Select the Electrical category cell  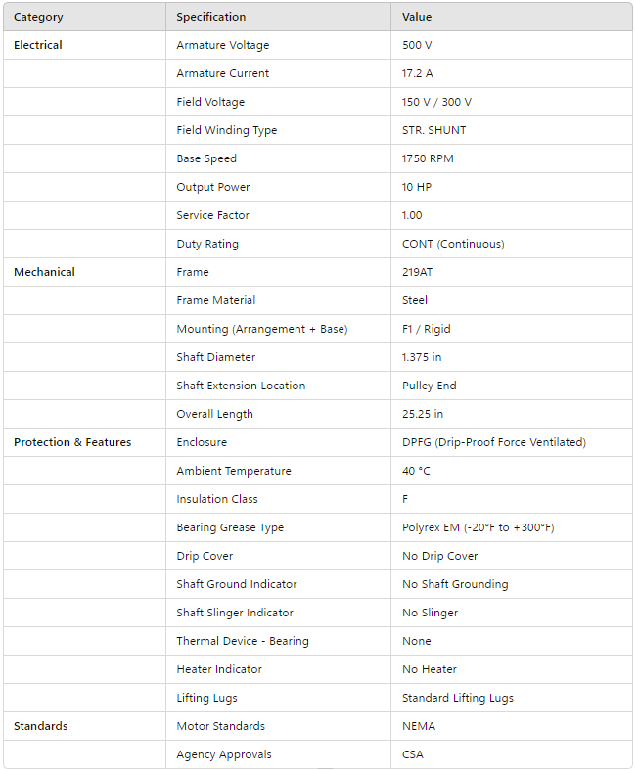[x=38, y=45]
